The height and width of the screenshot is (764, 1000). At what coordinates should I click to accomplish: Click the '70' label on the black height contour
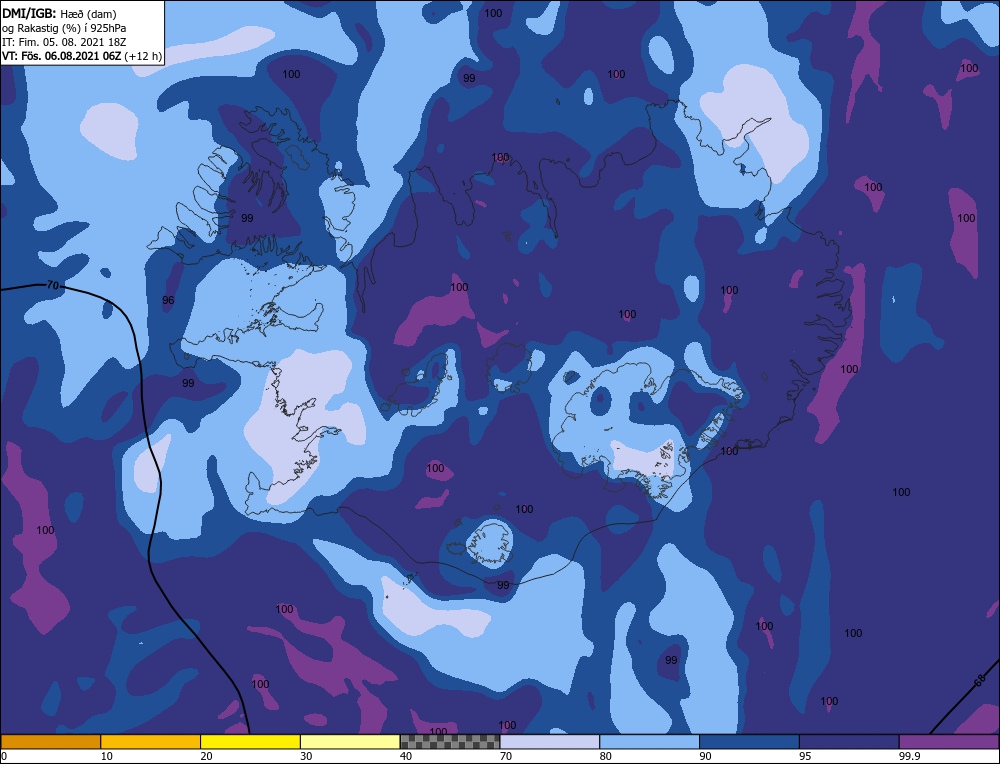53,286
